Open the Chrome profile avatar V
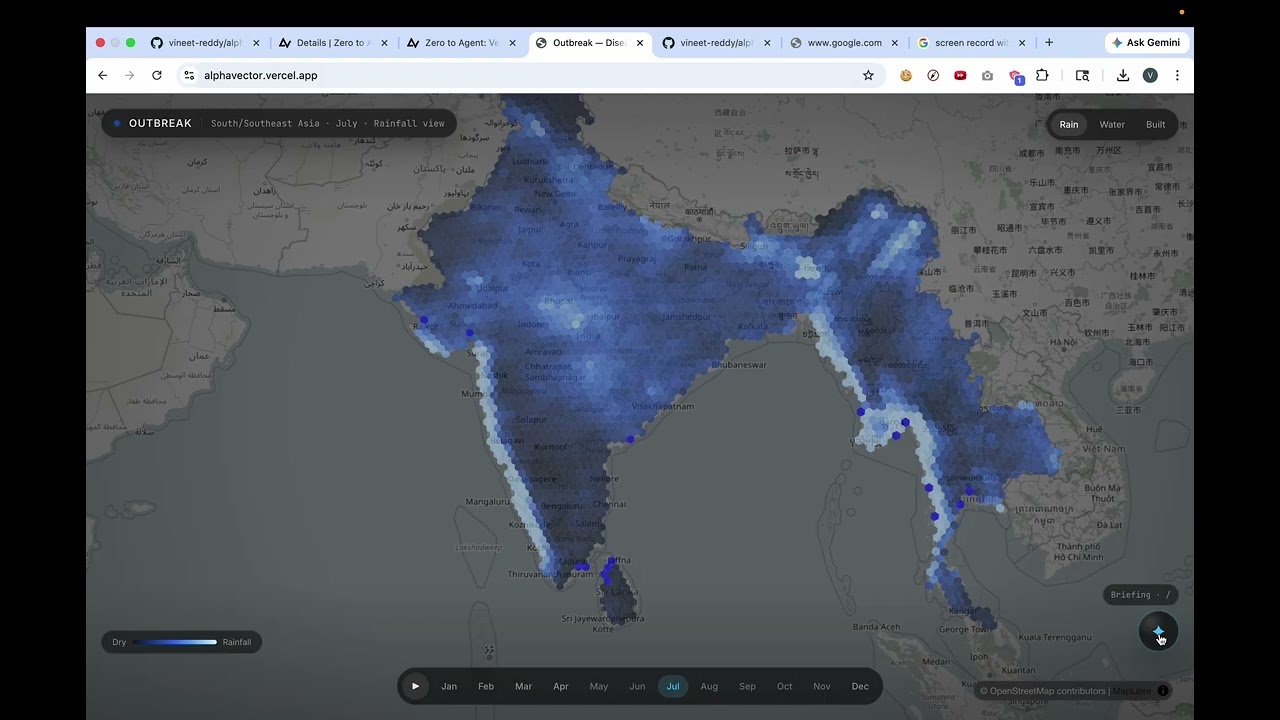Screen dimensions: 1280x720 pyautogui.click(x=1150, y=75)
